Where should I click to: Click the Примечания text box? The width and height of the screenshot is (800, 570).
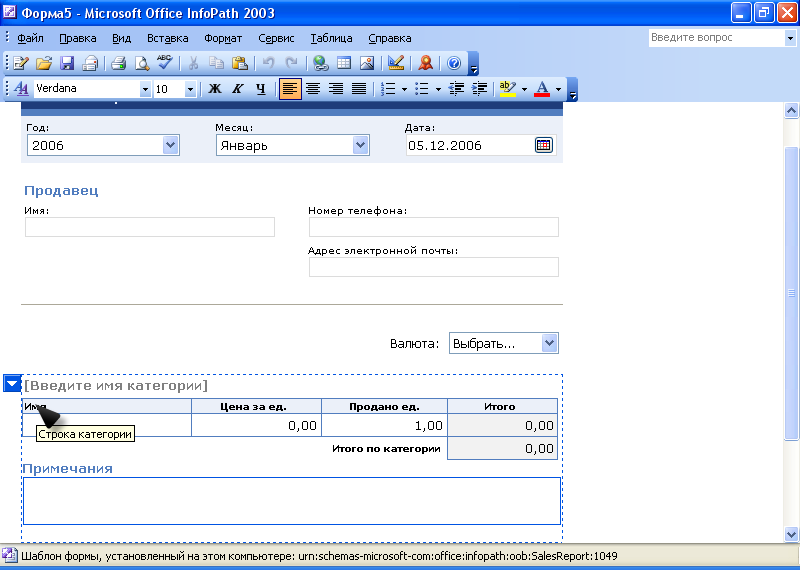point(291,500)
